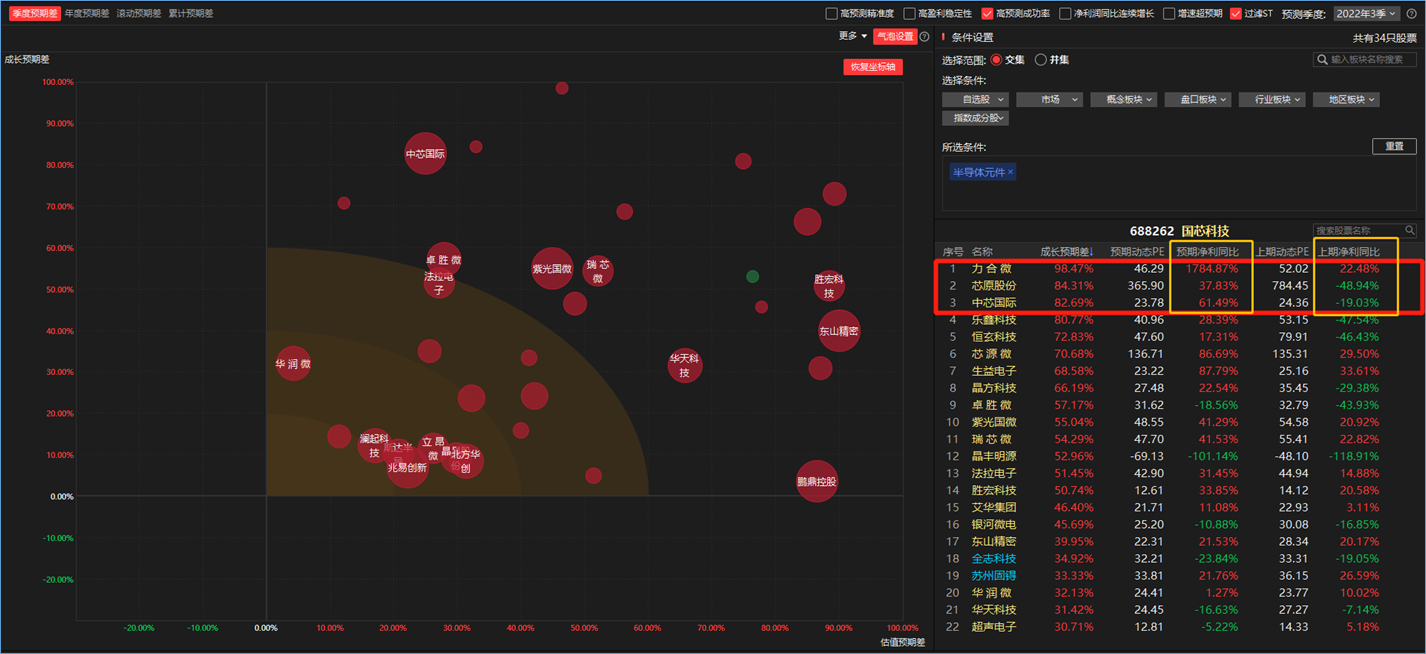Switch to 滚动预期差 tab
Viewport: 1426px width, 654px height.
tap(138, 14)
